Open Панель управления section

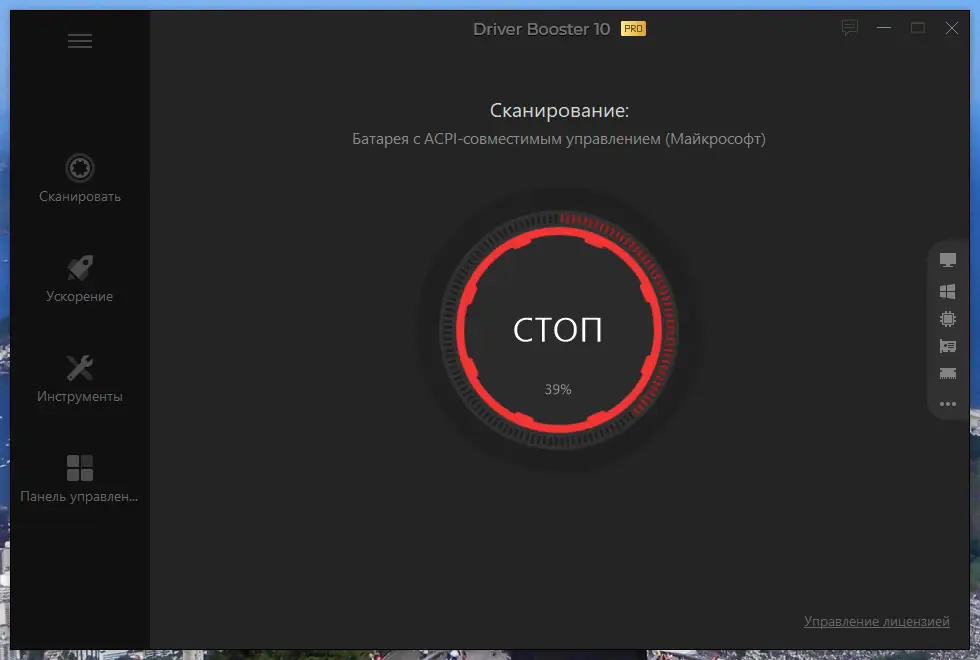click(x=79, y=479)
